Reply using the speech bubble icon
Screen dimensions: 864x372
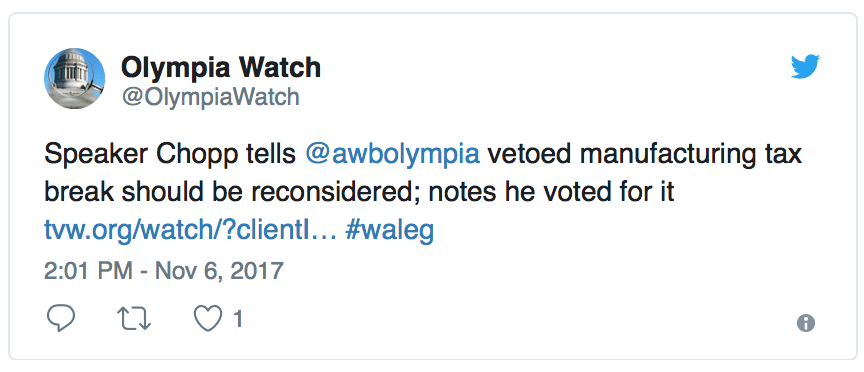click(60, 319)
